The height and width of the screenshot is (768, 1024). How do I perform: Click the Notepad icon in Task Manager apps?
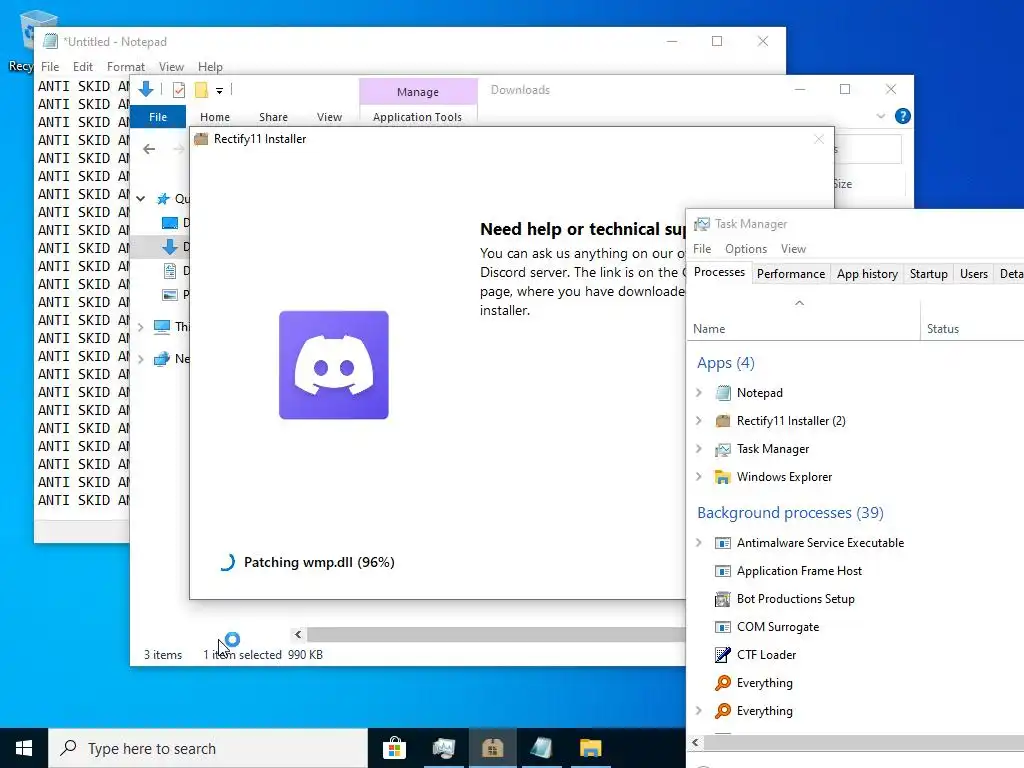tap(723, 392)
